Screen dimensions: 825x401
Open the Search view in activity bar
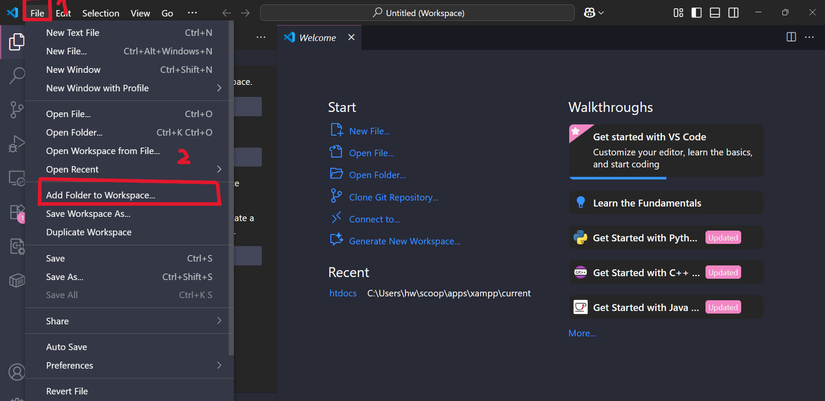pyautogui.click(x=17, y=76)
